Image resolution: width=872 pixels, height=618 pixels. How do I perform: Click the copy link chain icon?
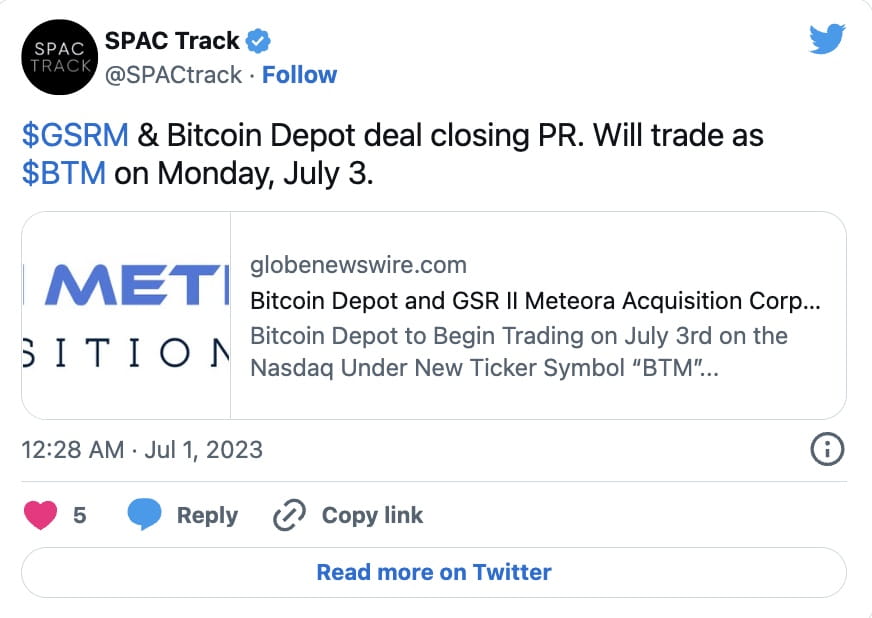(x=289, y=515)
